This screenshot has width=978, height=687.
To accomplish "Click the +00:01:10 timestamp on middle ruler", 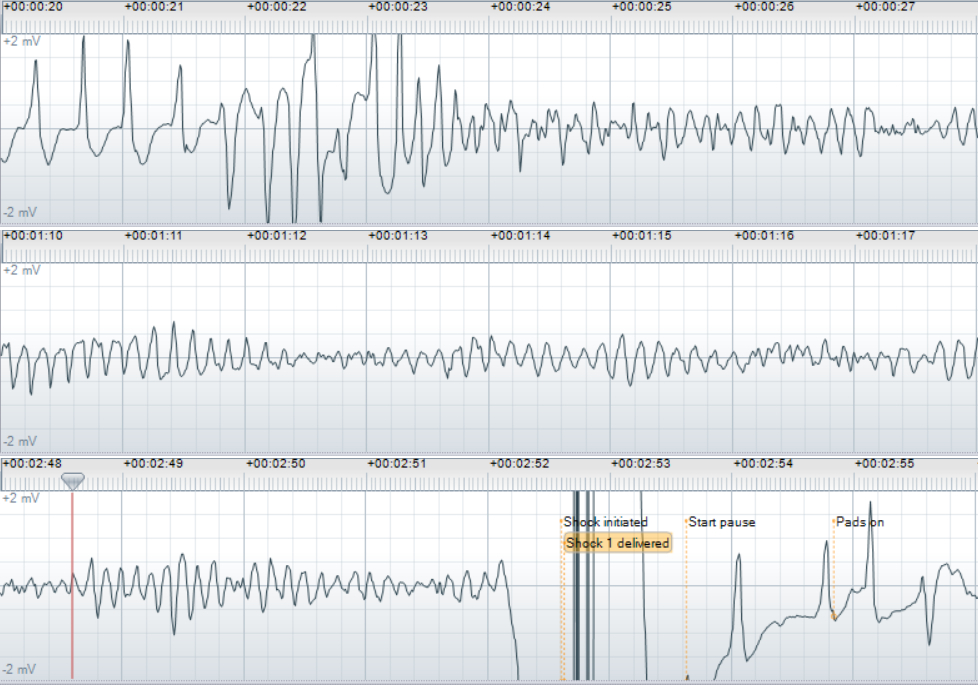I will [33, 236].
